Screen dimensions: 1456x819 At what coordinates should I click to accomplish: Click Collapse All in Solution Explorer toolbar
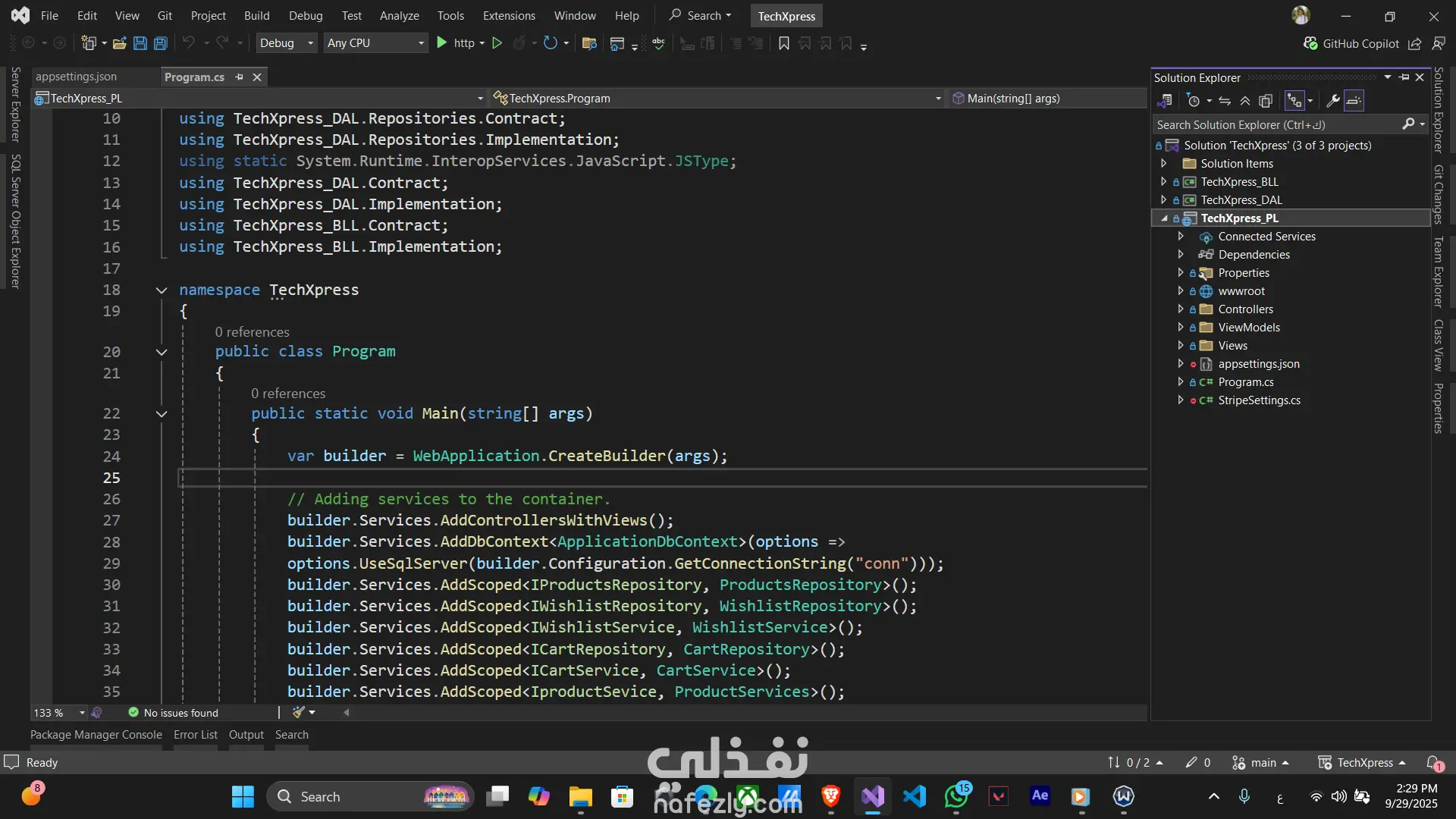pos(1245,101)
